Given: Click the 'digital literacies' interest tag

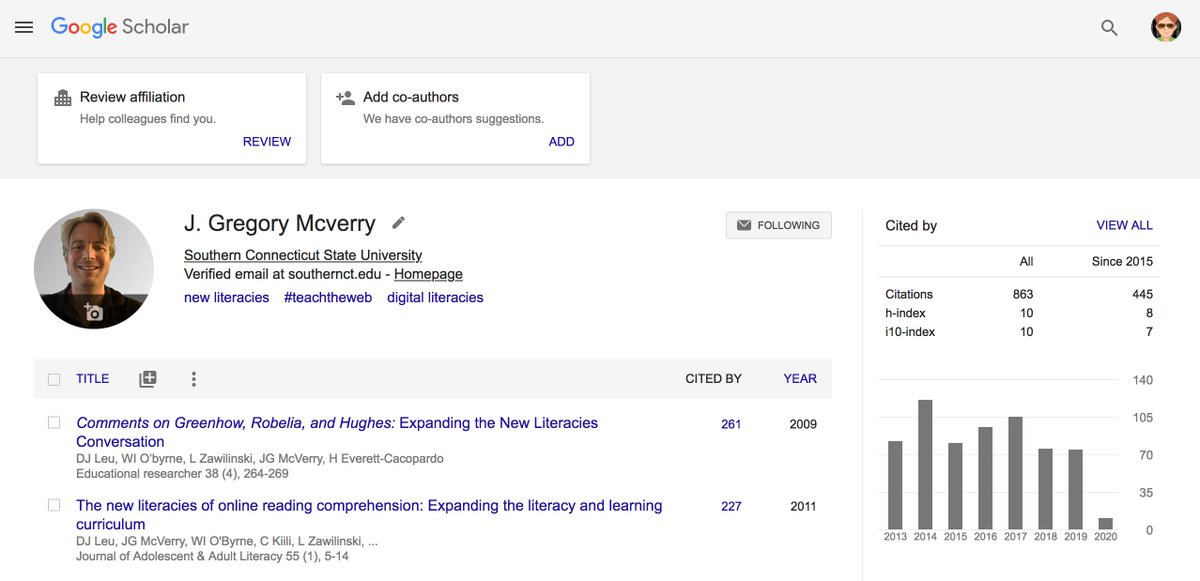Looking at the screenshot, I should coord(435,297).
